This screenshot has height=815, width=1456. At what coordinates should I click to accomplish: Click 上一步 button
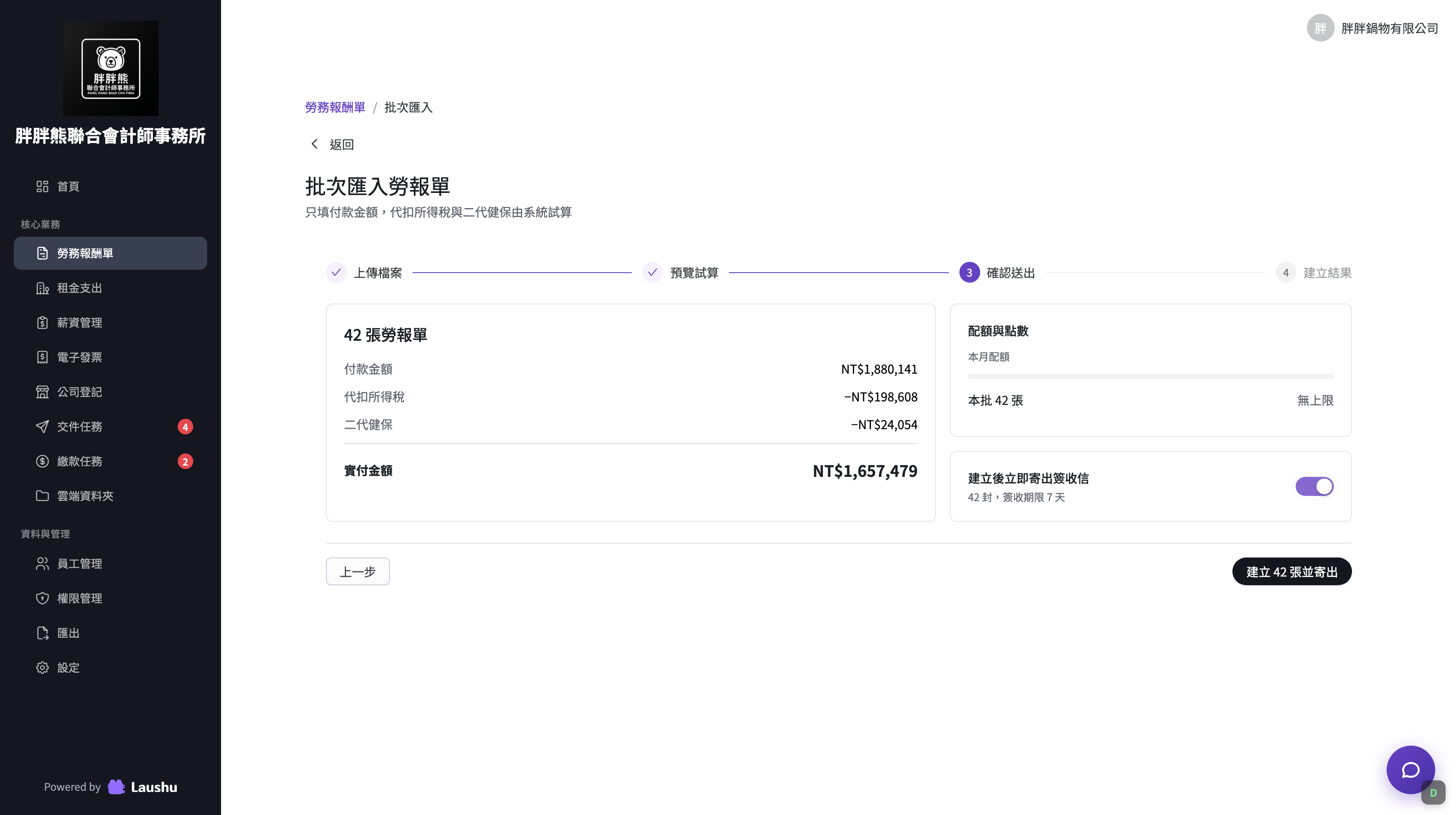(x=358, y=572)
